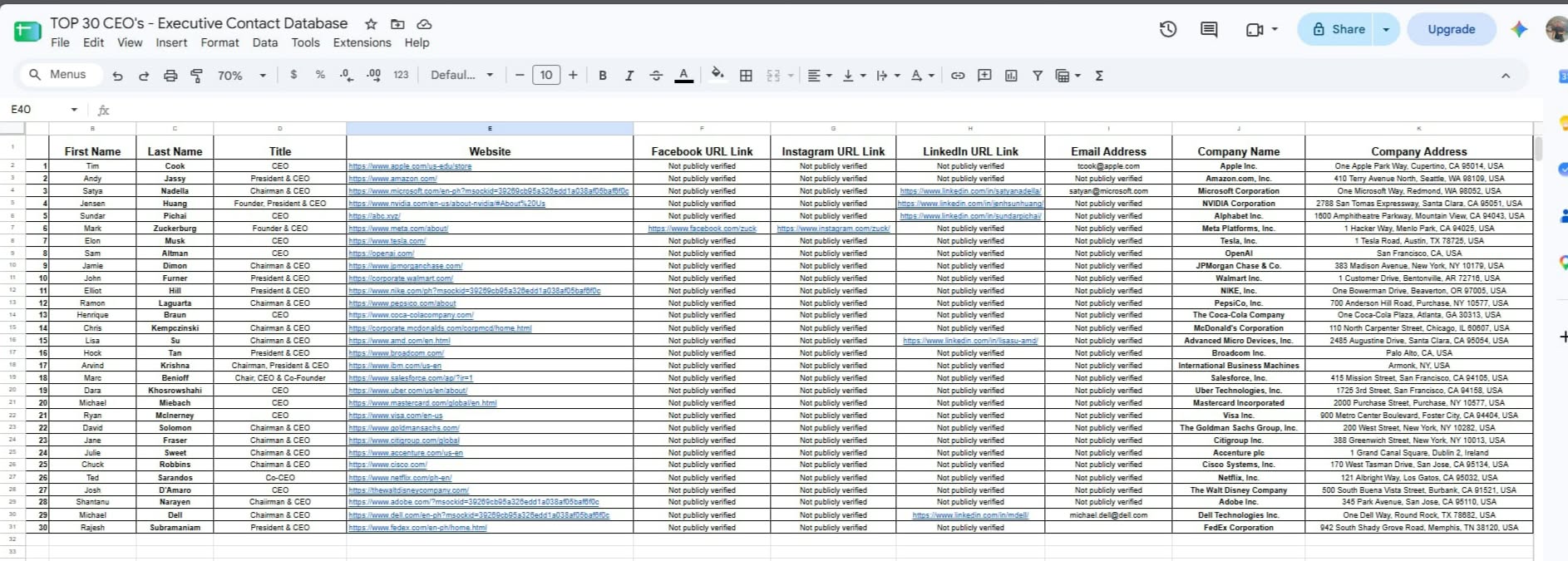Click the borders grid icon
Viewport: 1568px width, 561px height.
click(746, 76)
